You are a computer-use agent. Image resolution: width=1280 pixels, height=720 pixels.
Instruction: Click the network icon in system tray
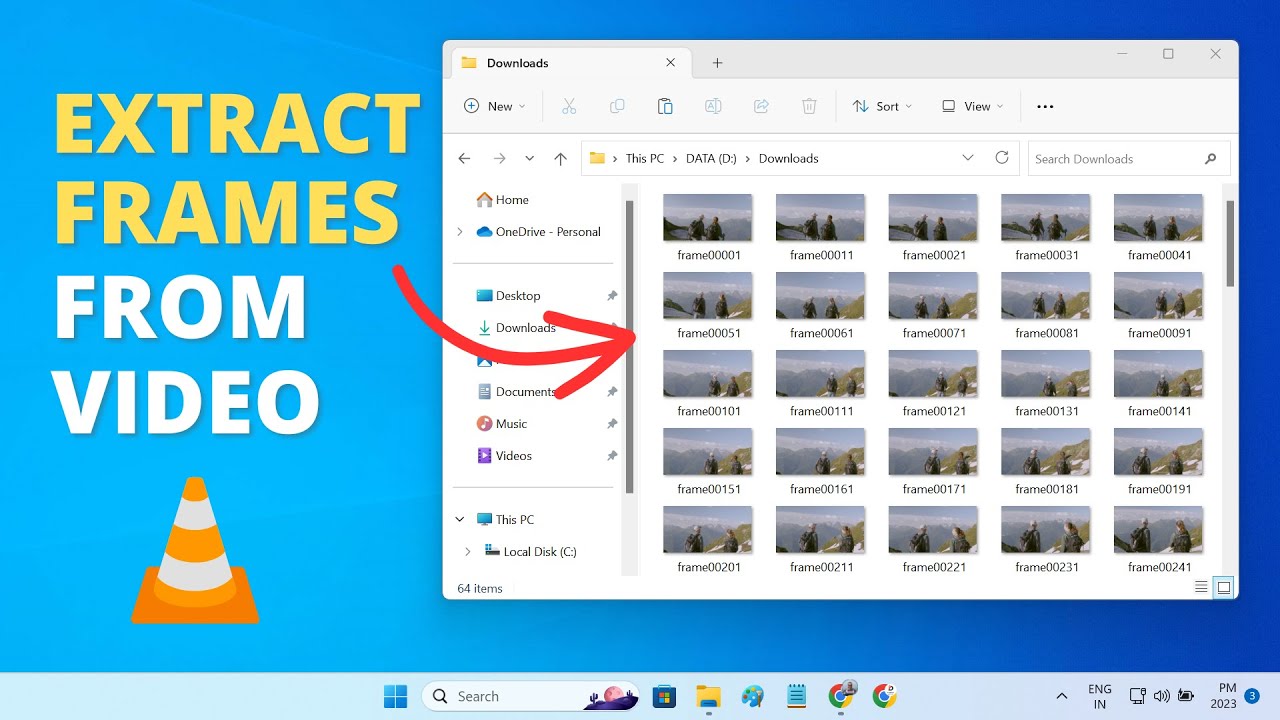[1137, 696]
